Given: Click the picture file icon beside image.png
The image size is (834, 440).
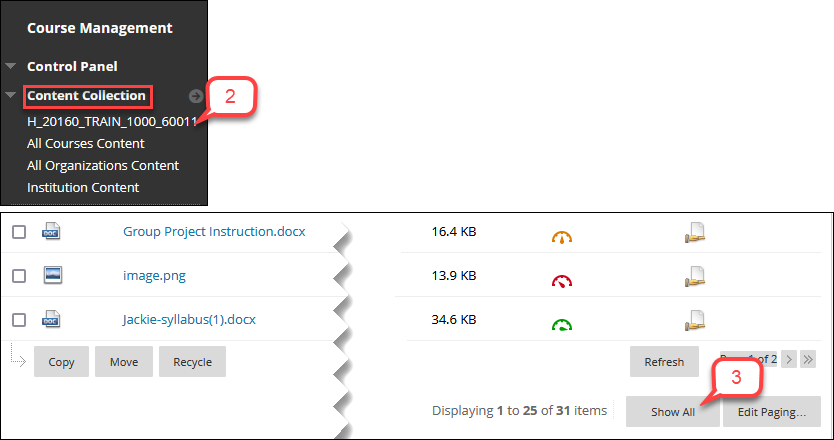Looking at the screenshot, I should coord(53,275).
